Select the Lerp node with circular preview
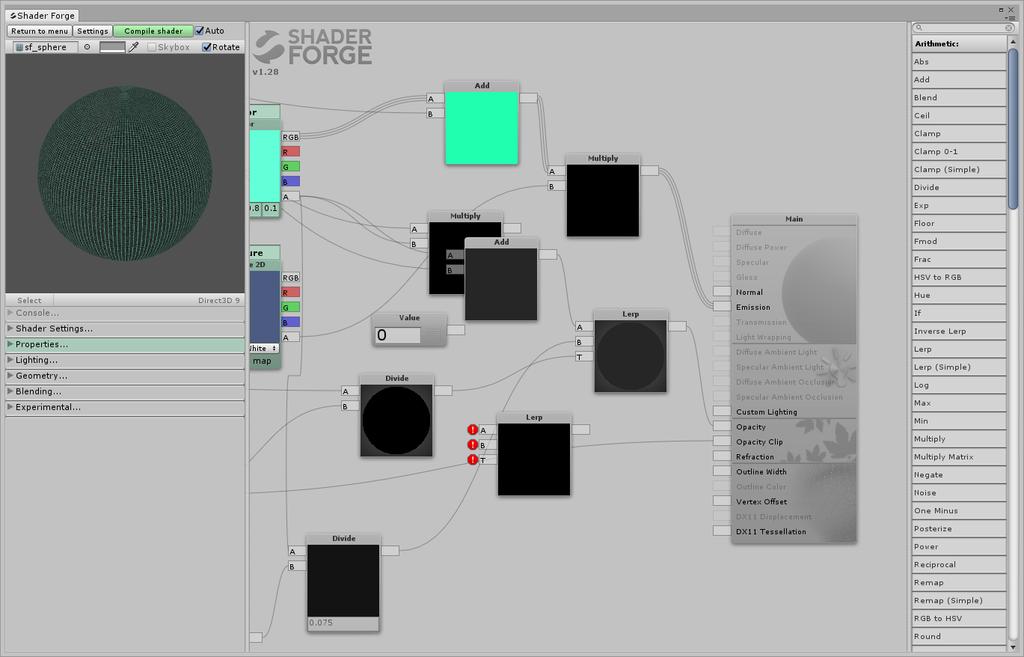Viewport: 1024px width, 657px height. point(630,351)
